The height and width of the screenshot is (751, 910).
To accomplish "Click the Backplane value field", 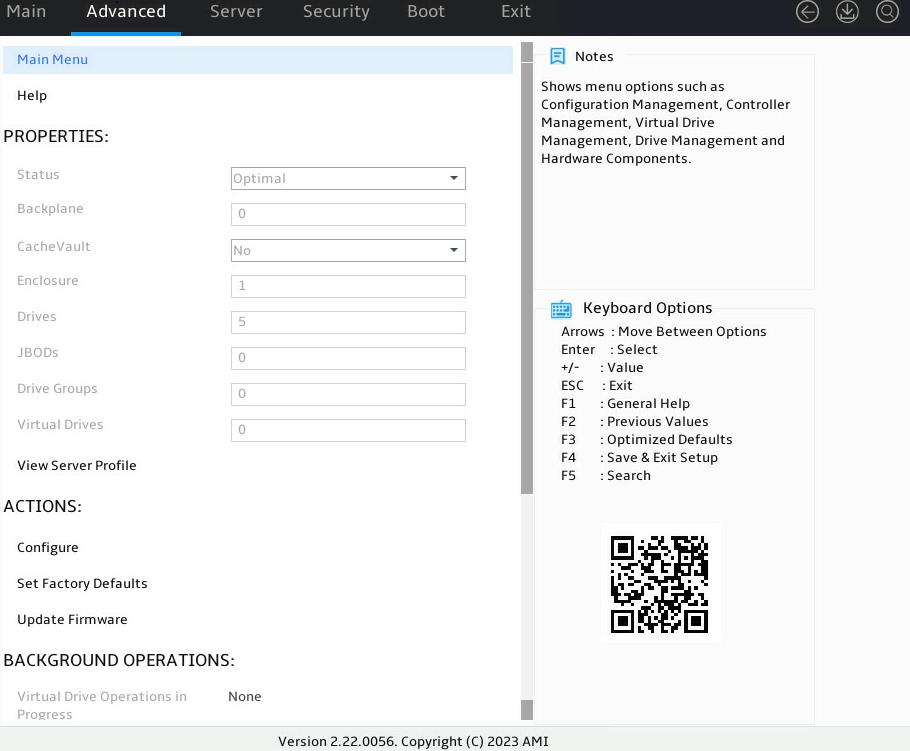I will pyautogui.click(x=348, y=214).
